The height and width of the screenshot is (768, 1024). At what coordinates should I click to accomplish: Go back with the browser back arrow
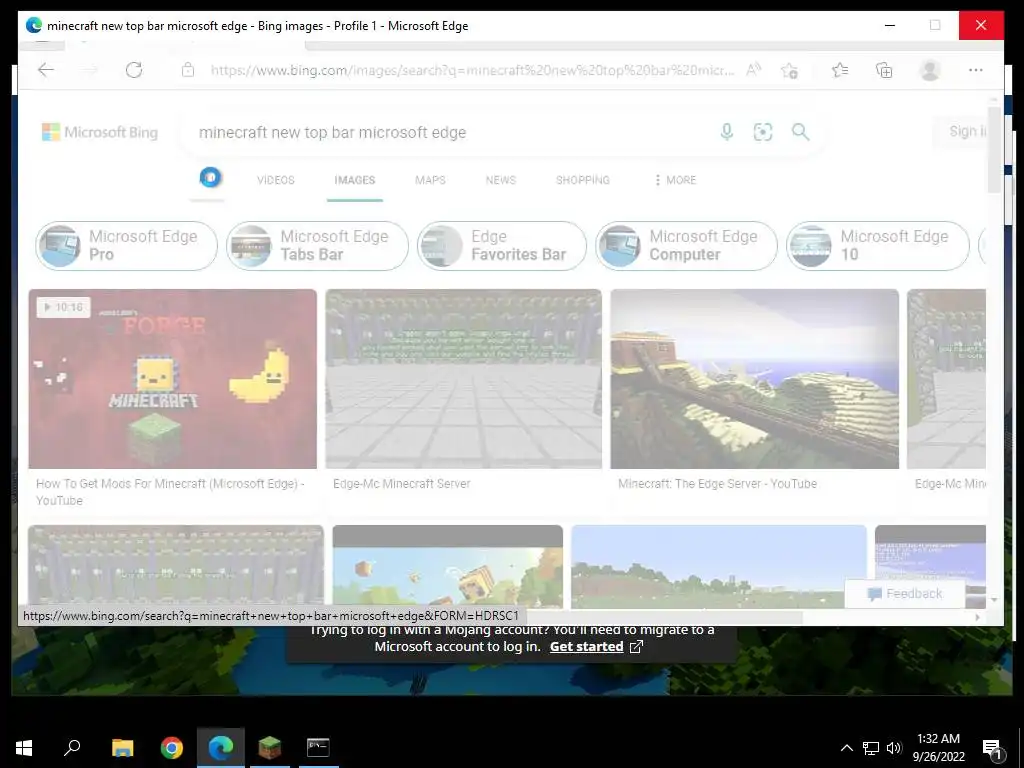click(46, 70)
